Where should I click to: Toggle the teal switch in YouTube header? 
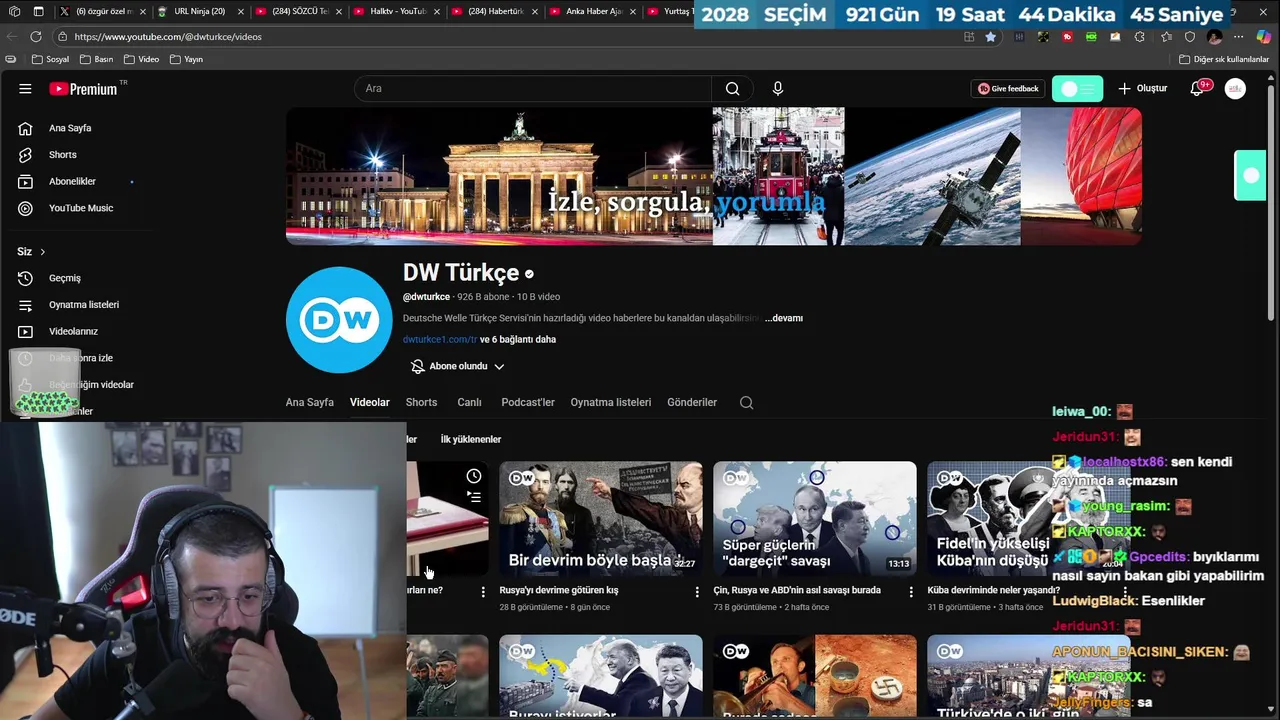[1077, 89]
